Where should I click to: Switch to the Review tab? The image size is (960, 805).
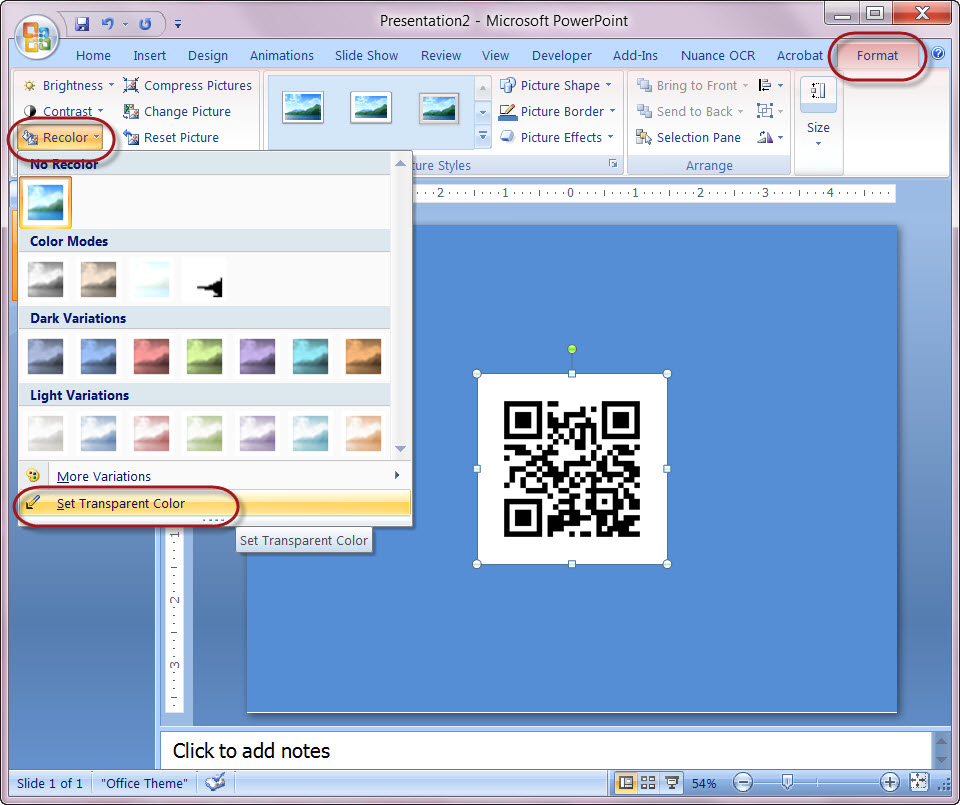coord(440,55)
